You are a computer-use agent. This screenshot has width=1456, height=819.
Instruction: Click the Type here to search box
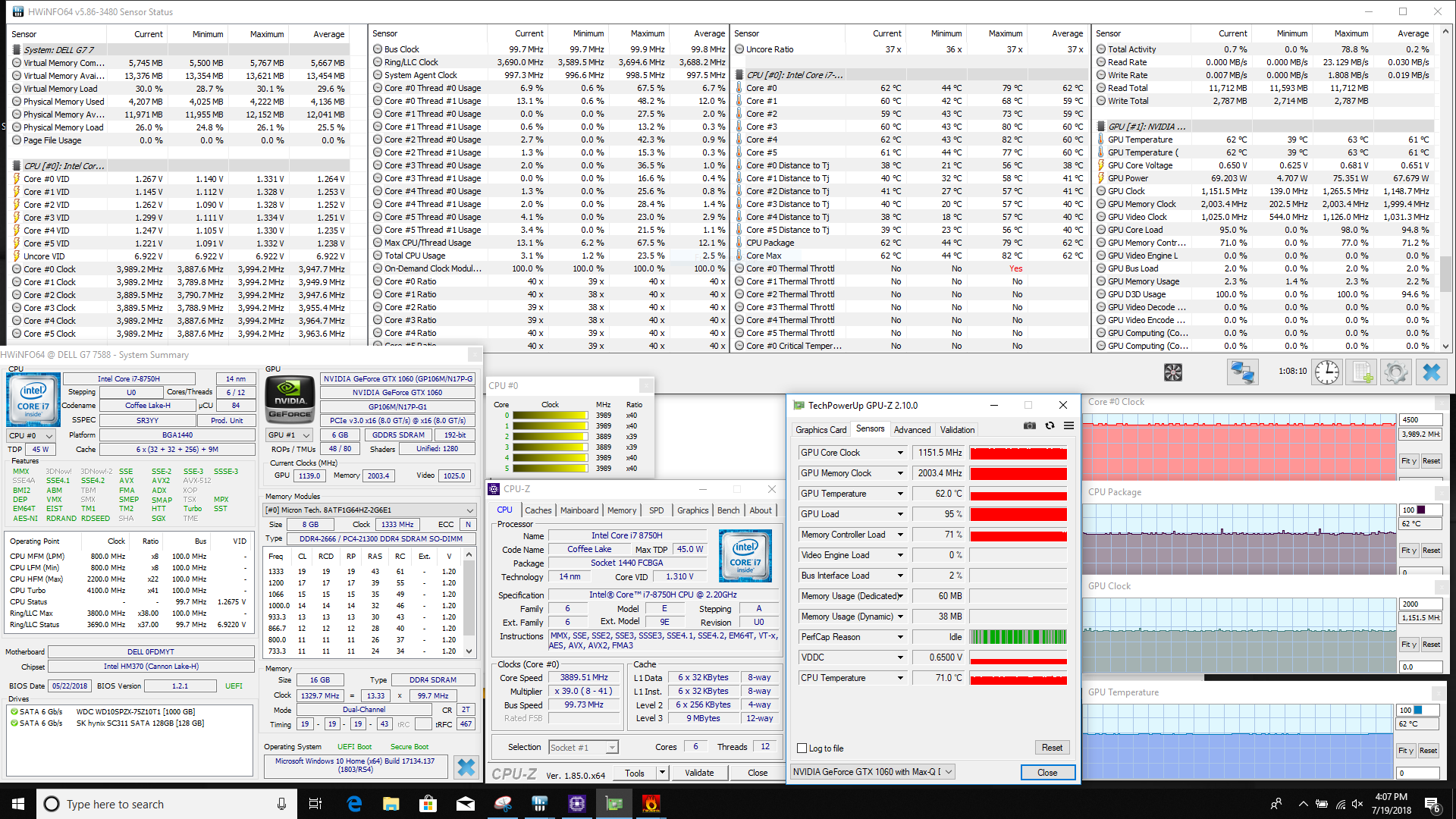(x=167, y=804)
